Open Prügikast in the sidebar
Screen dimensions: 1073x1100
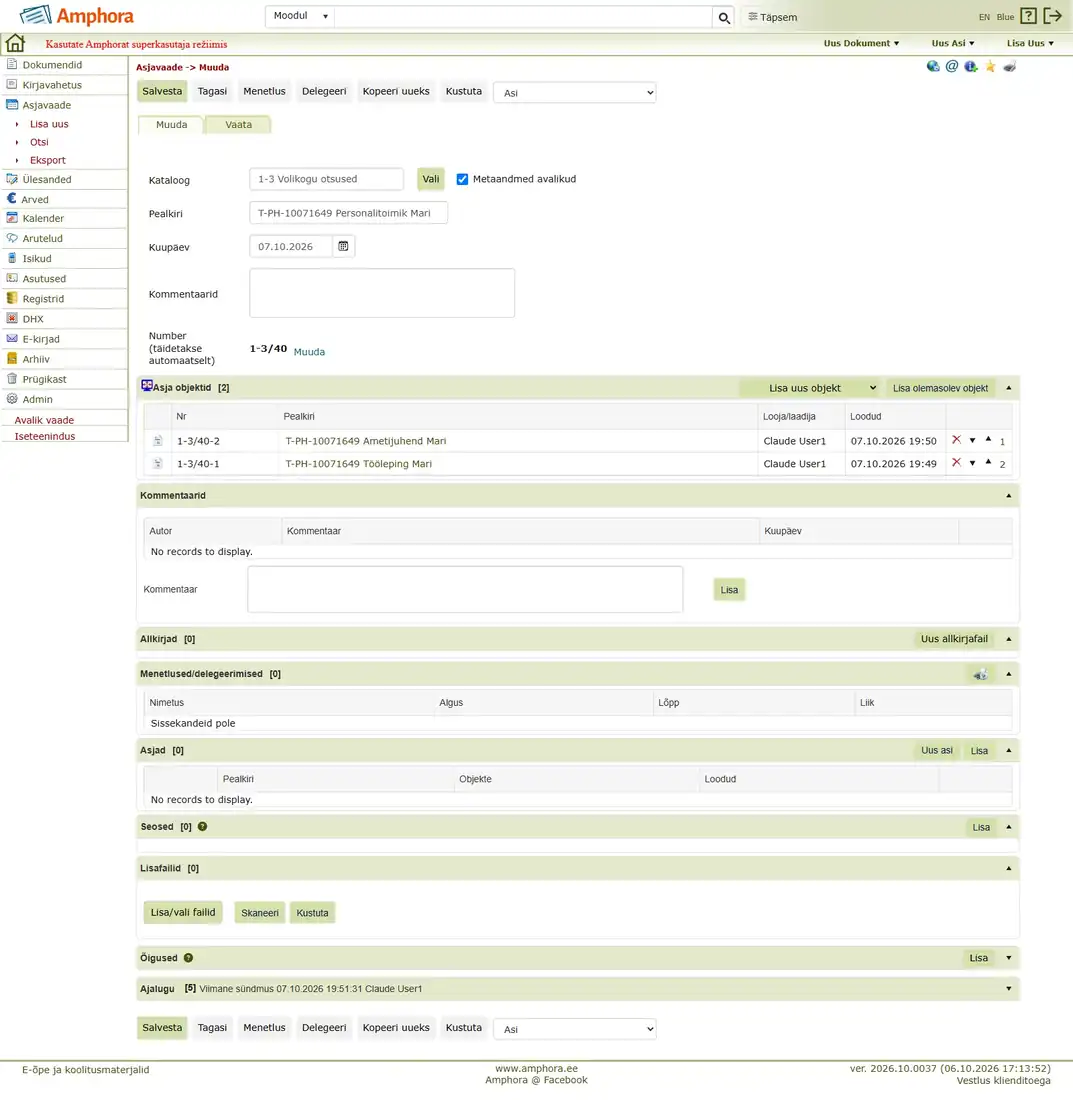pos(44,380)
